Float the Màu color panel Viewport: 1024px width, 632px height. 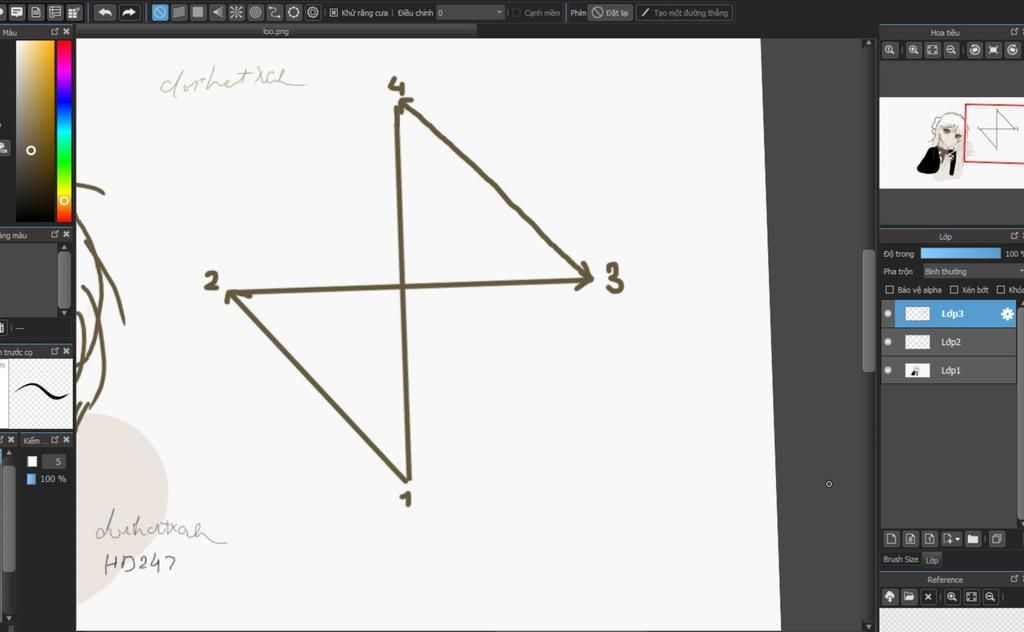point(55,31)
